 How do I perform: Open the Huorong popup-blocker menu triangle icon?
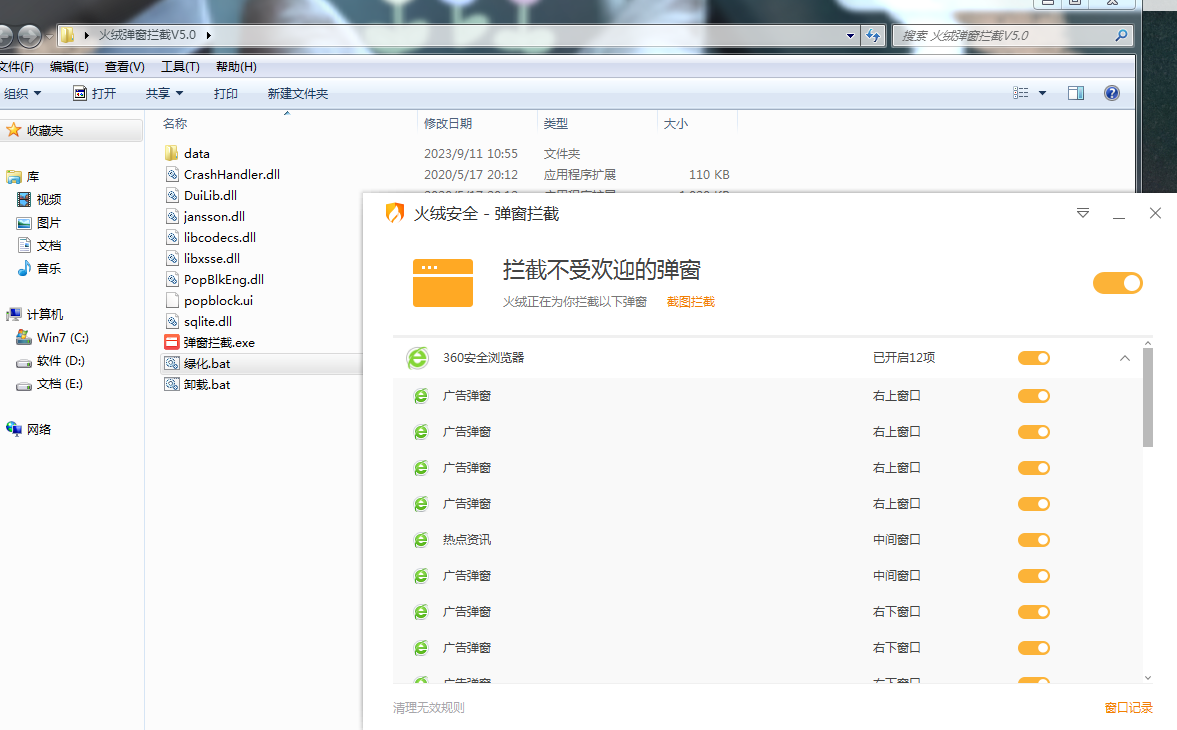tap(1082, 213)
